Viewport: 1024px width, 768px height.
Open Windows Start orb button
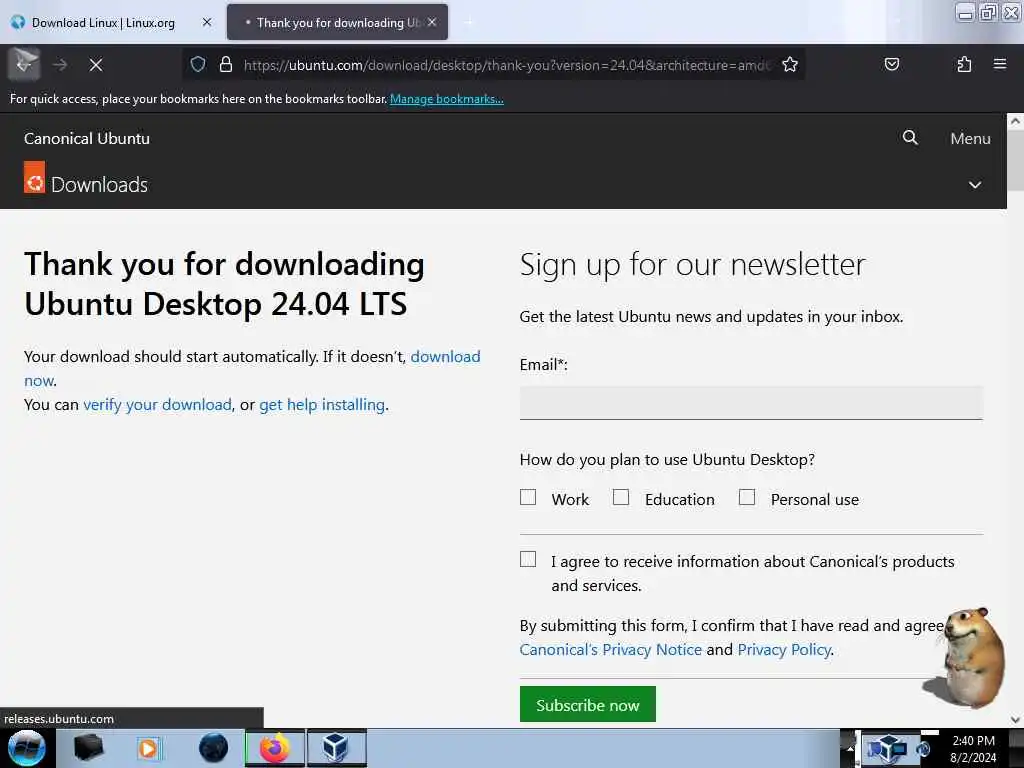(x=26, y=748)
